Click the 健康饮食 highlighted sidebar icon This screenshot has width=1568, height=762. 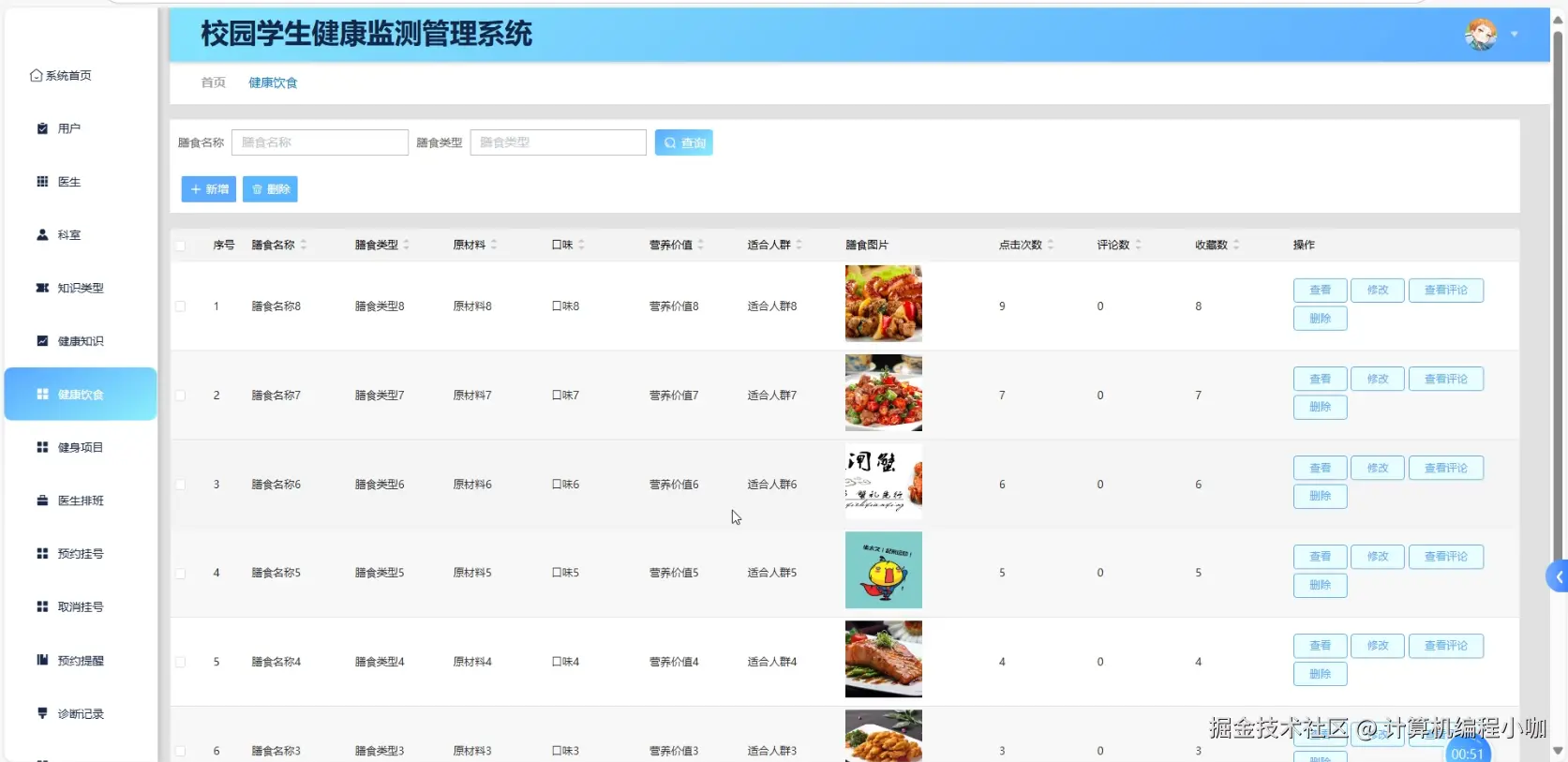pyautogui.click(x=42, y=395)
